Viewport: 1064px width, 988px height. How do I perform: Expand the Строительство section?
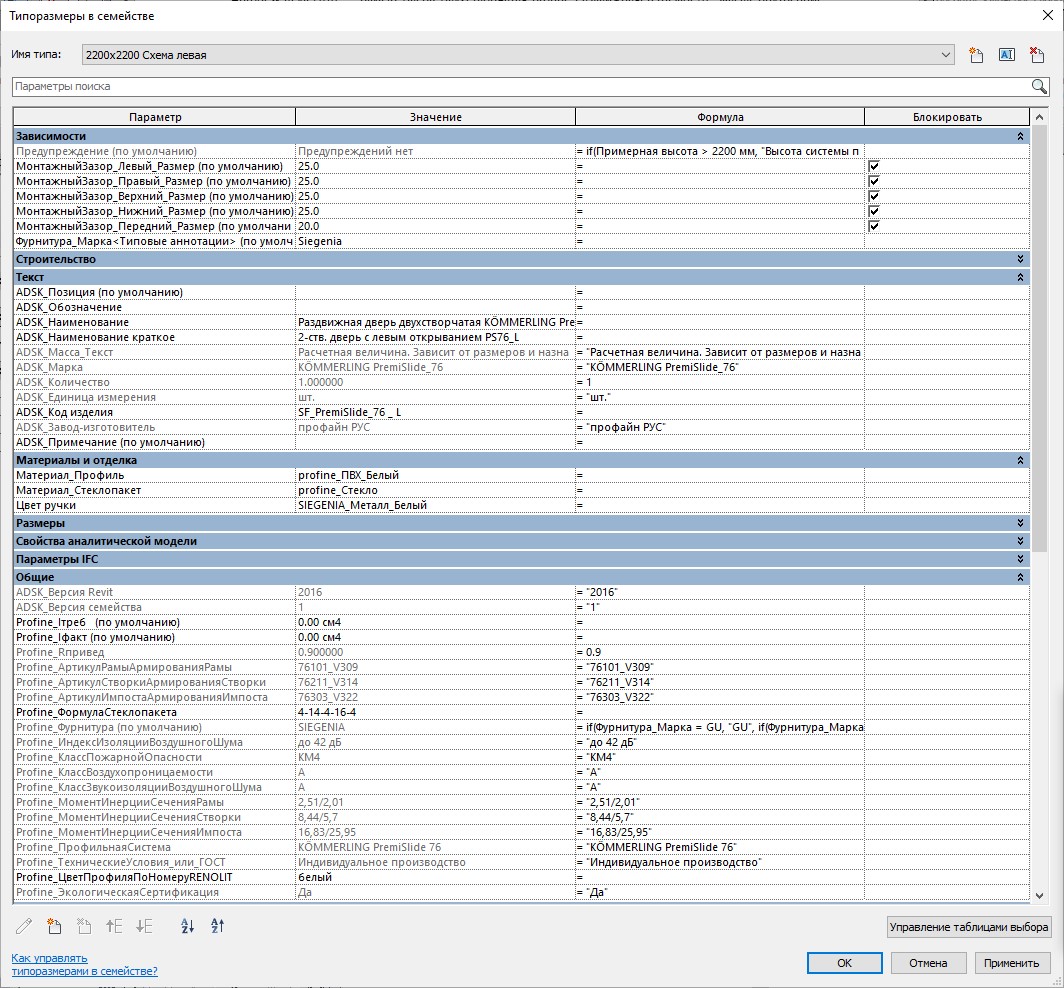tap(1020, 259)
